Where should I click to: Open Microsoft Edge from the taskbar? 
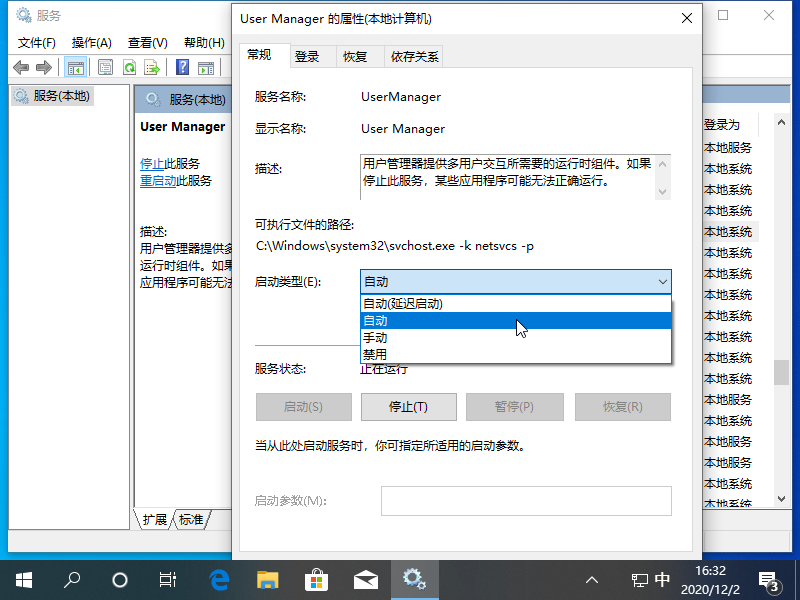[219, 579]
